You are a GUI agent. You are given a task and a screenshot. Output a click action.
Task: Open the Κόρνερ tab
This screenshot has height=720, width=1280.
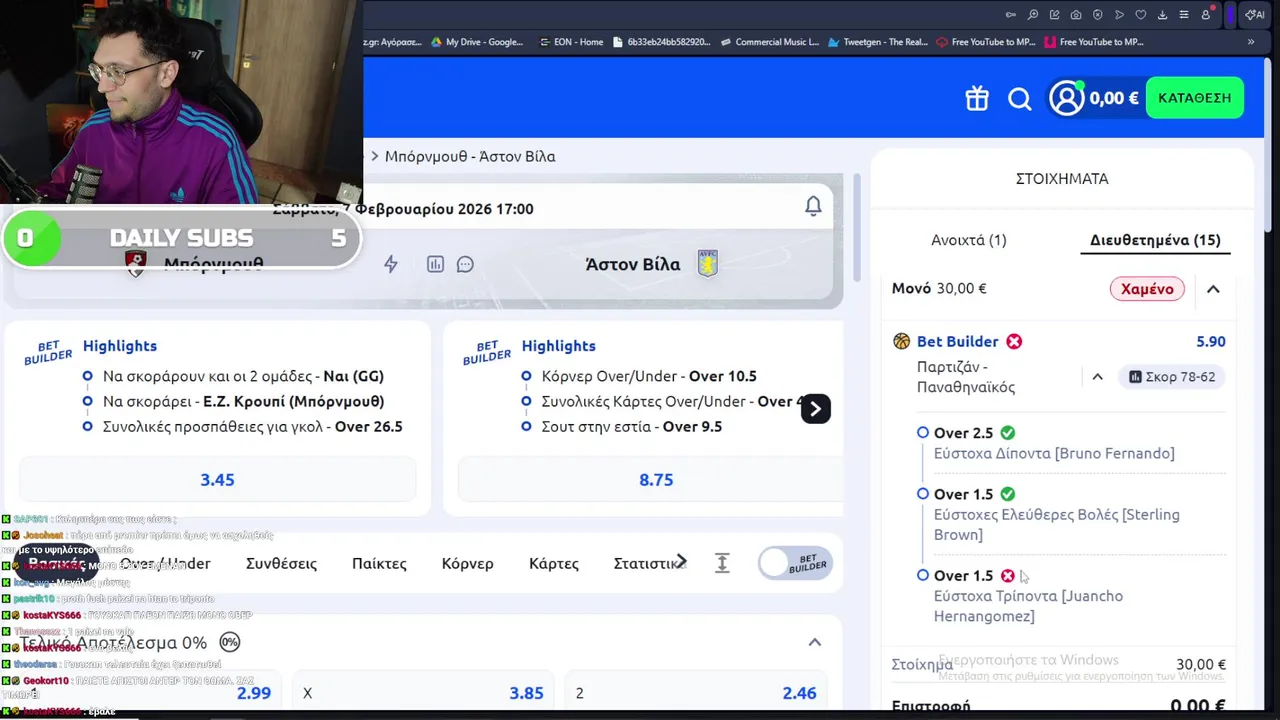pyautogui.click(x=467, y=563)
